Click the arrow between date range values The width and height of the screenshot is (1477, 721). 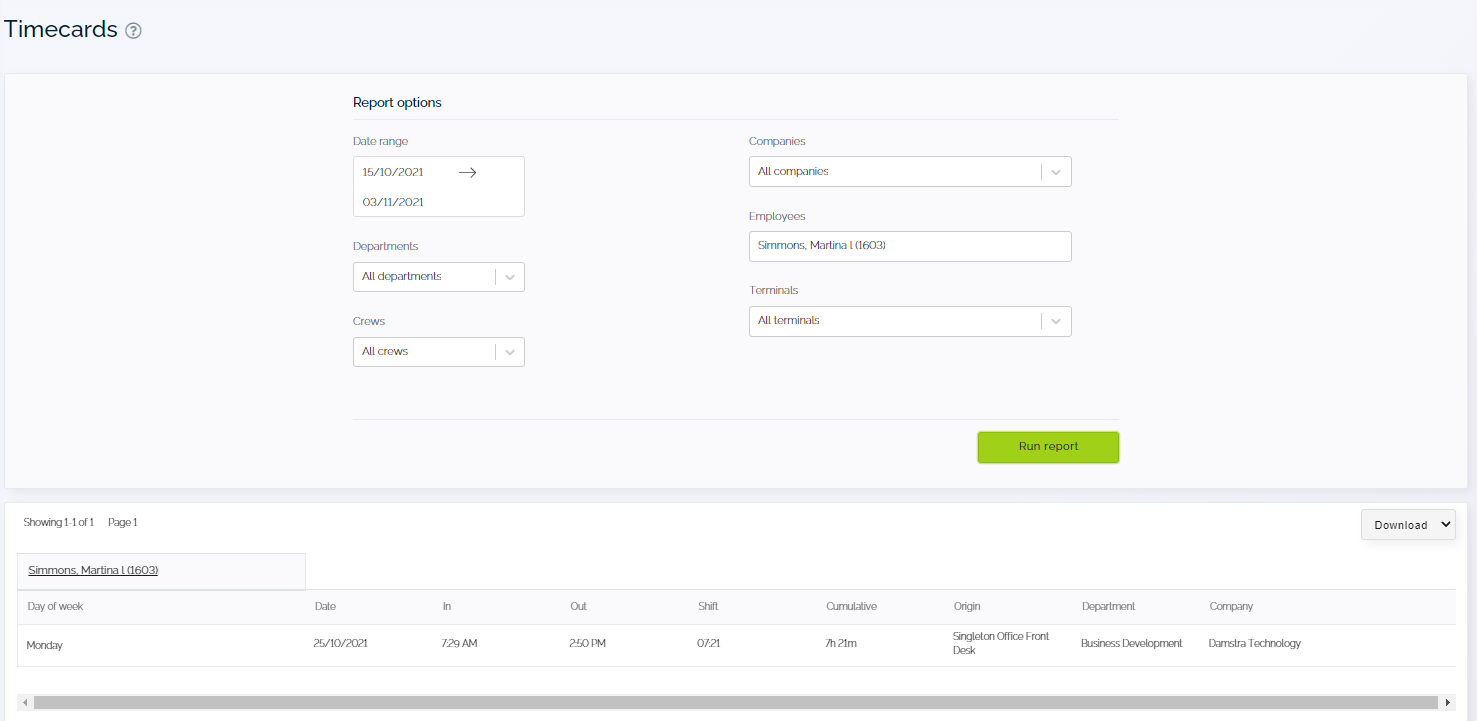click(x=467, y=172)
